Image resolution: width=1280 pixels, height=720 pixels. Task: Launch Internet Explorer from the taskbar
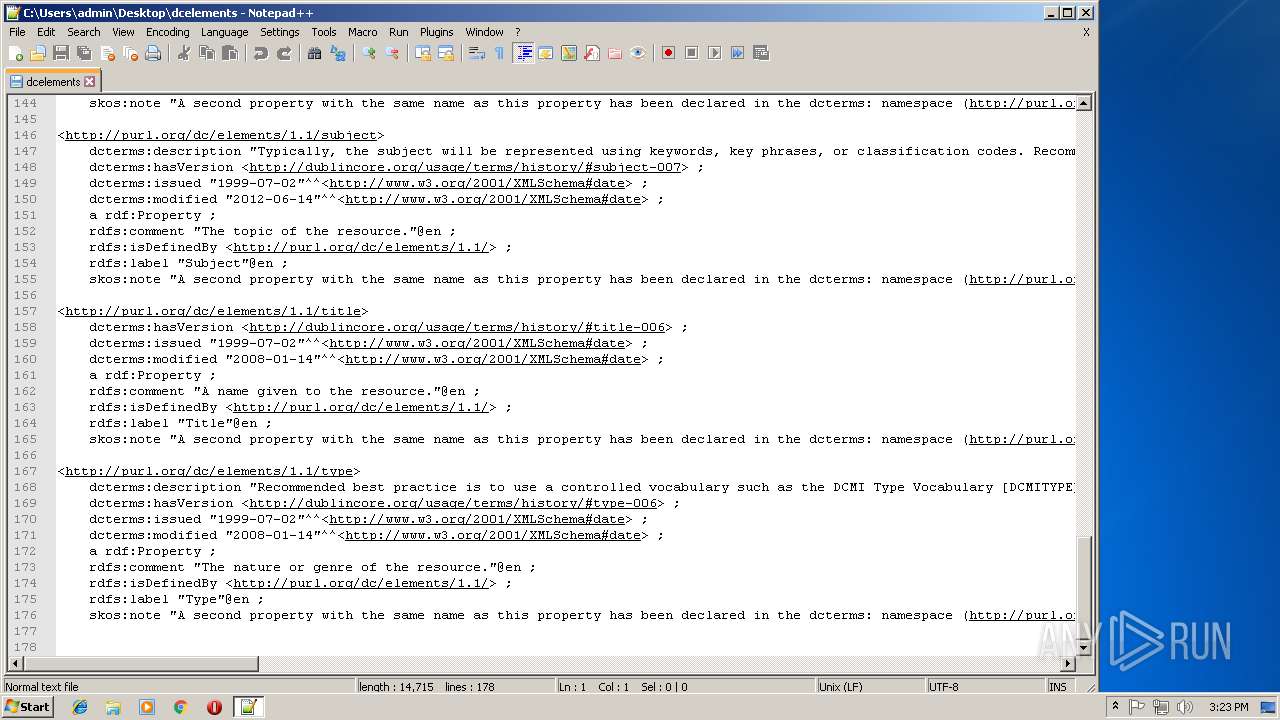click(80, 707)
